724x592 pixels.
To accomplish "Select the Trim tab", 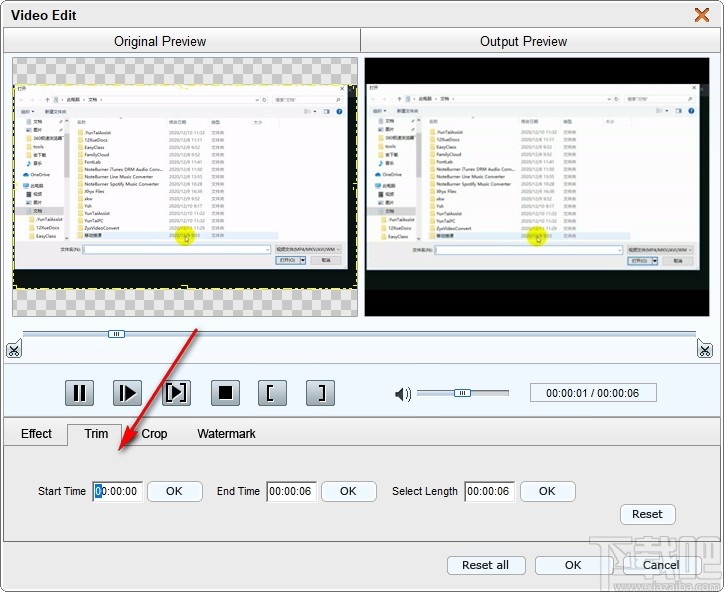I will pyautogui.click(x=96, y=434).
